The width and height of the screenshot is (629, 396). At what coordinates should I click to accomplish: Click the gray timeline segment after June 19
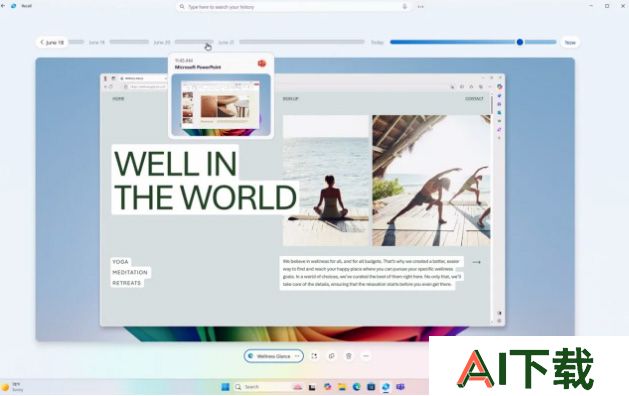pos(129,42)
